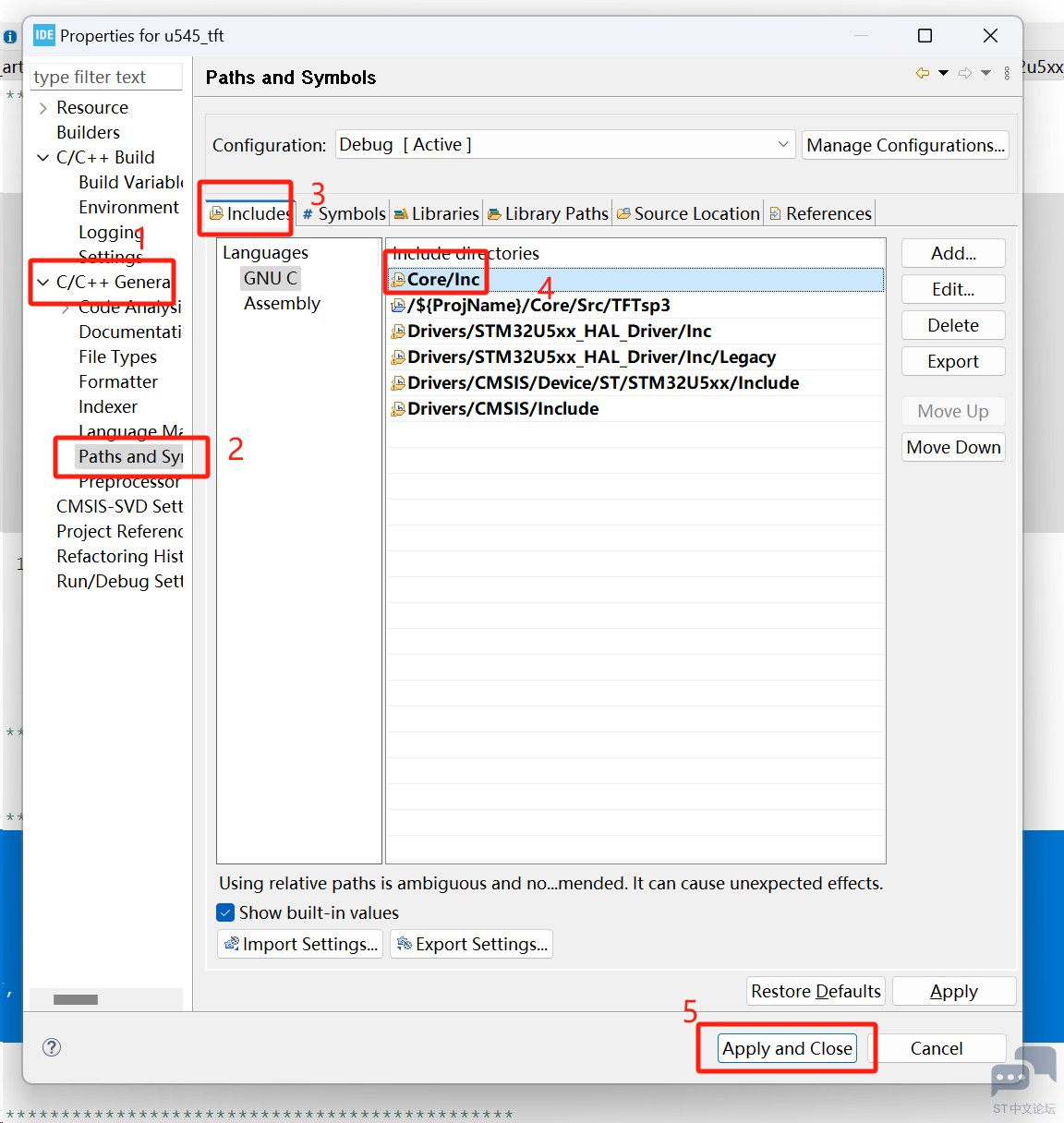Open the Configuration dropdown
1064x1123 pixels.
(x=565, y=144)
